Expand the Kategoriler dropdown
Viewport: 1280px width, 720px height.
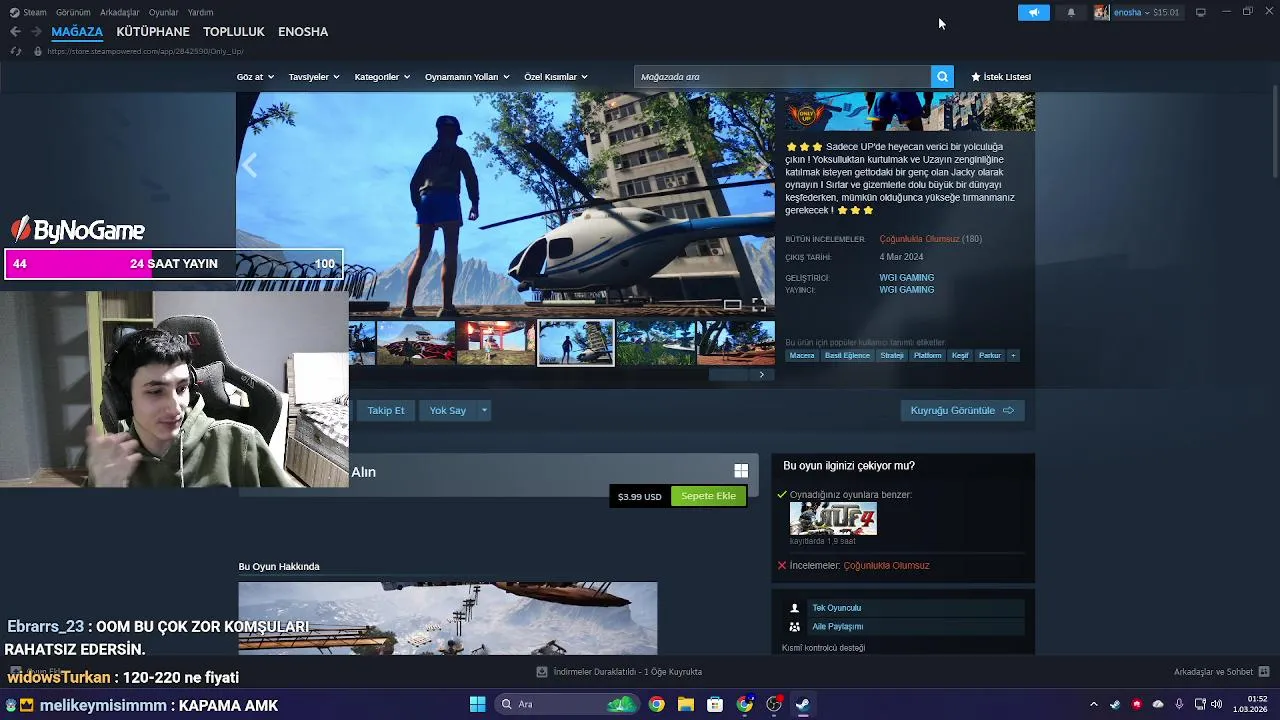pos(382,77)
